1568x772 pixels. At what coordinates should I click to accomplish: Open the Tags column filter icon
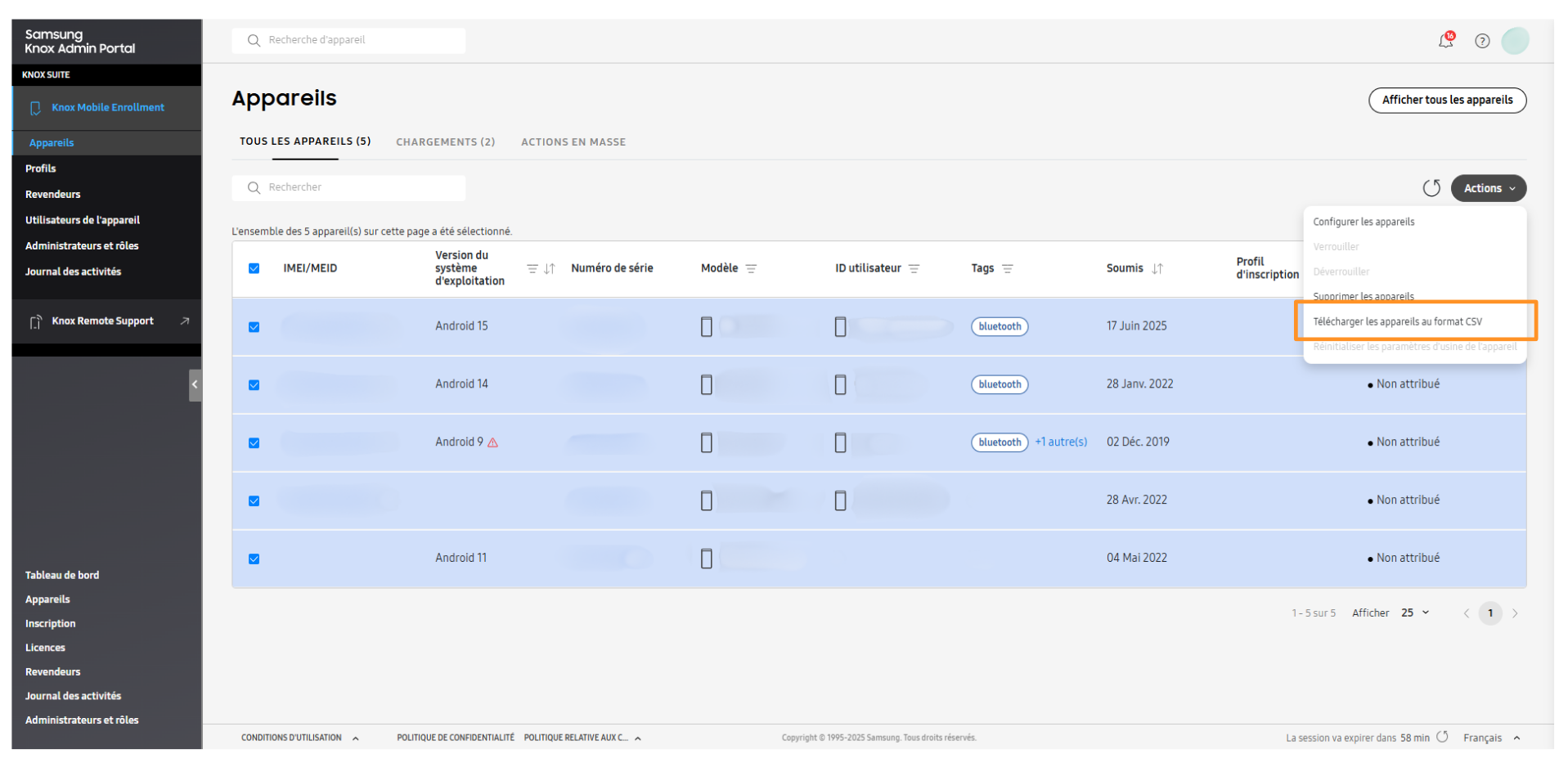(x=1008, y=268)
